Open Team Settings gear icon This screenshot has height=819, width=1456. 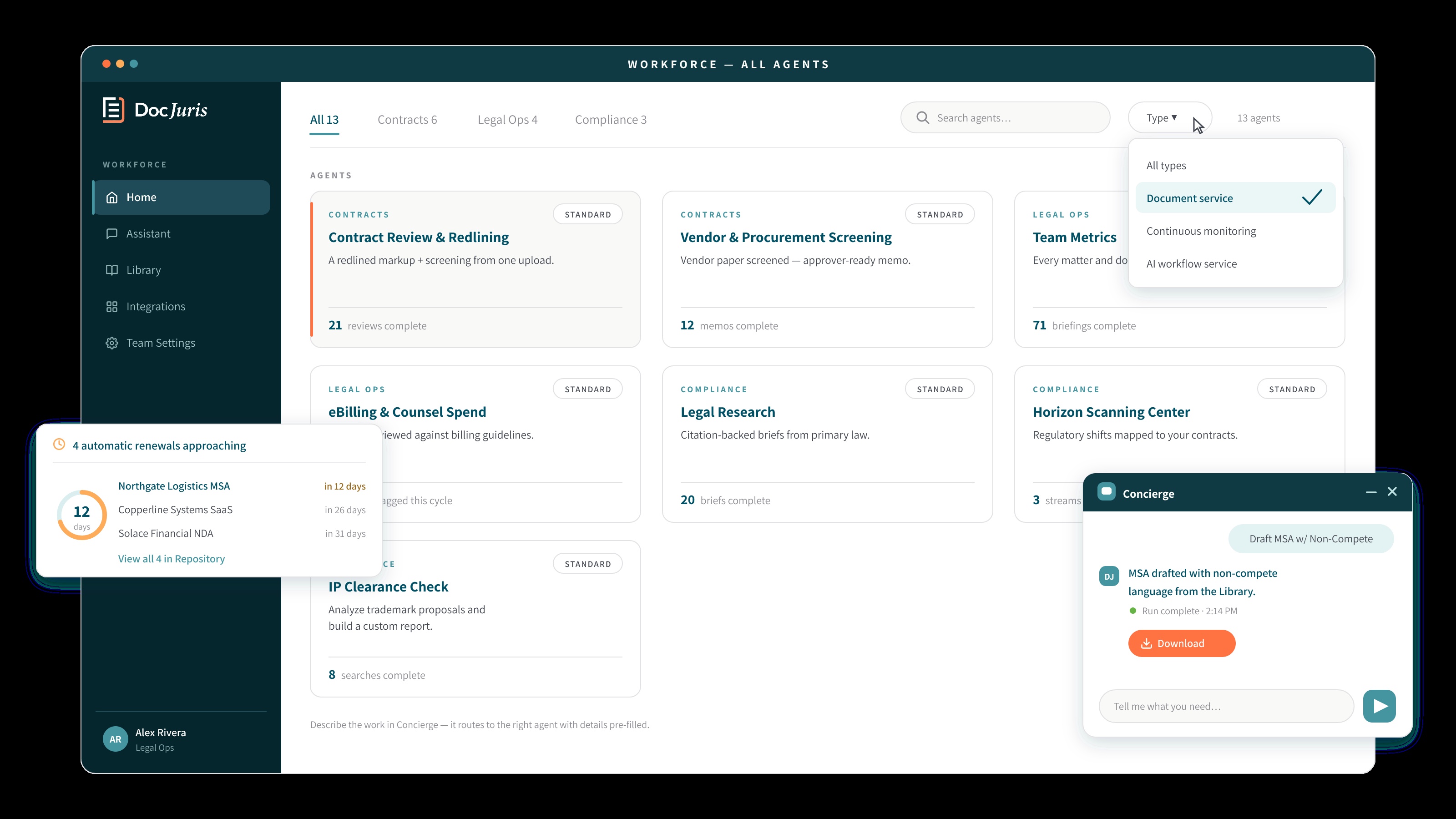112,343
